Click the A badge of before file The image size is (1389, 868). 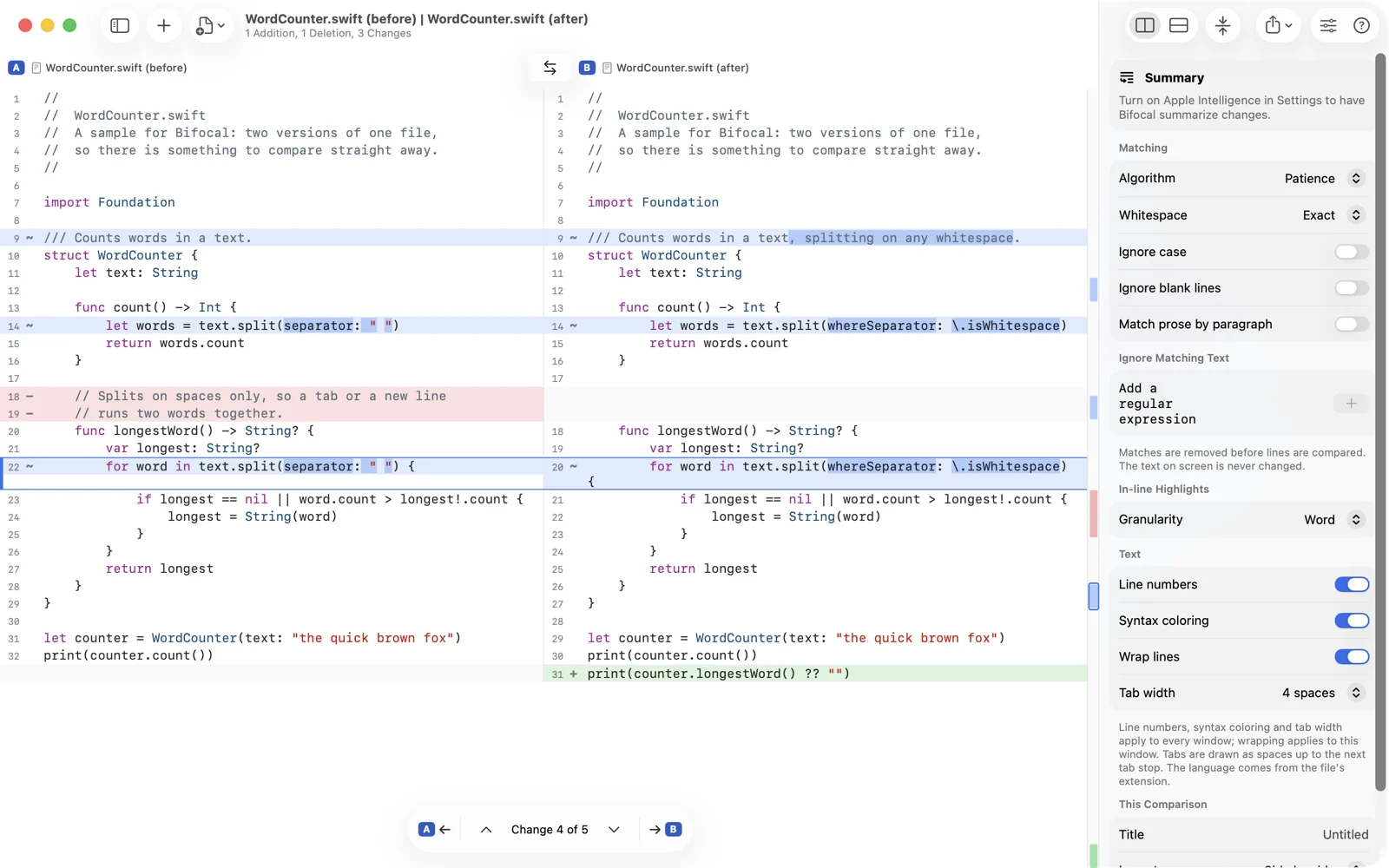click(x=16, y=68)
